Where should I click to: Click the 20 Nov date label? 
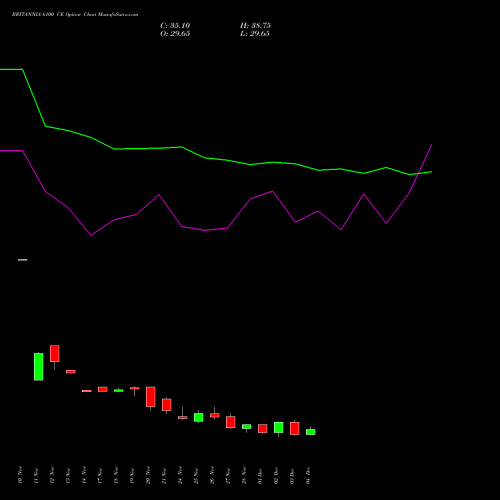(148, 475)
